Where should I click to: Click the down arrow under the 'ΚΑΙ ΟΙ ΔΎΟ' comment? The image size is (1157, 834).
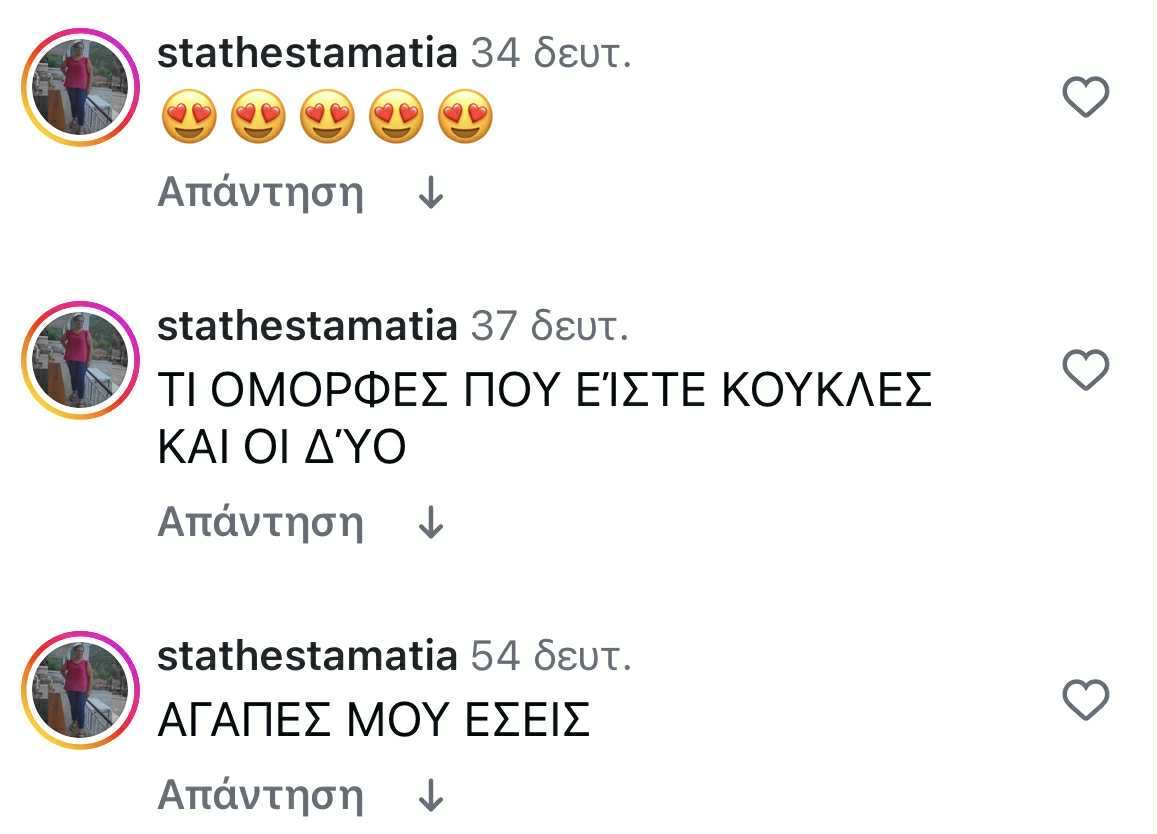(x=430, y=522)
